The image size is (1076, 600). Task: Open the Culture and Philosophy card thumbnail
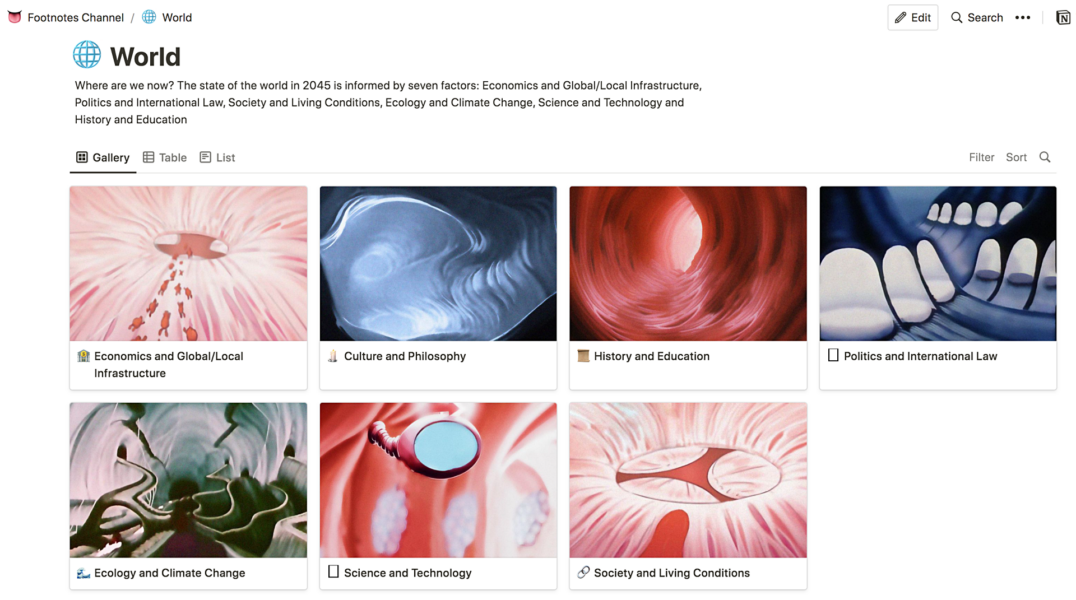[438, 264]
